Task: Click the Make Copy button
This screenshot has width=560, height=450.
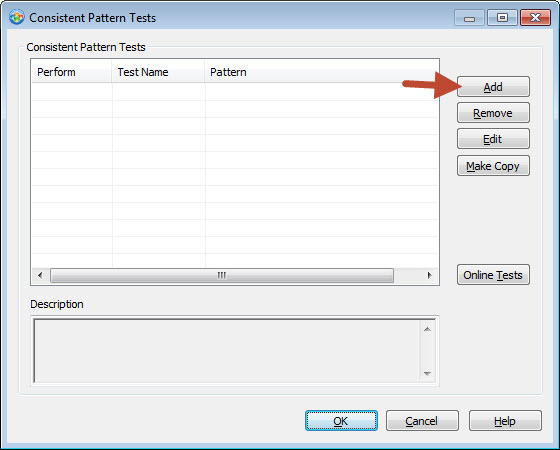Action: pyautogui.click(x=493, y=166)
